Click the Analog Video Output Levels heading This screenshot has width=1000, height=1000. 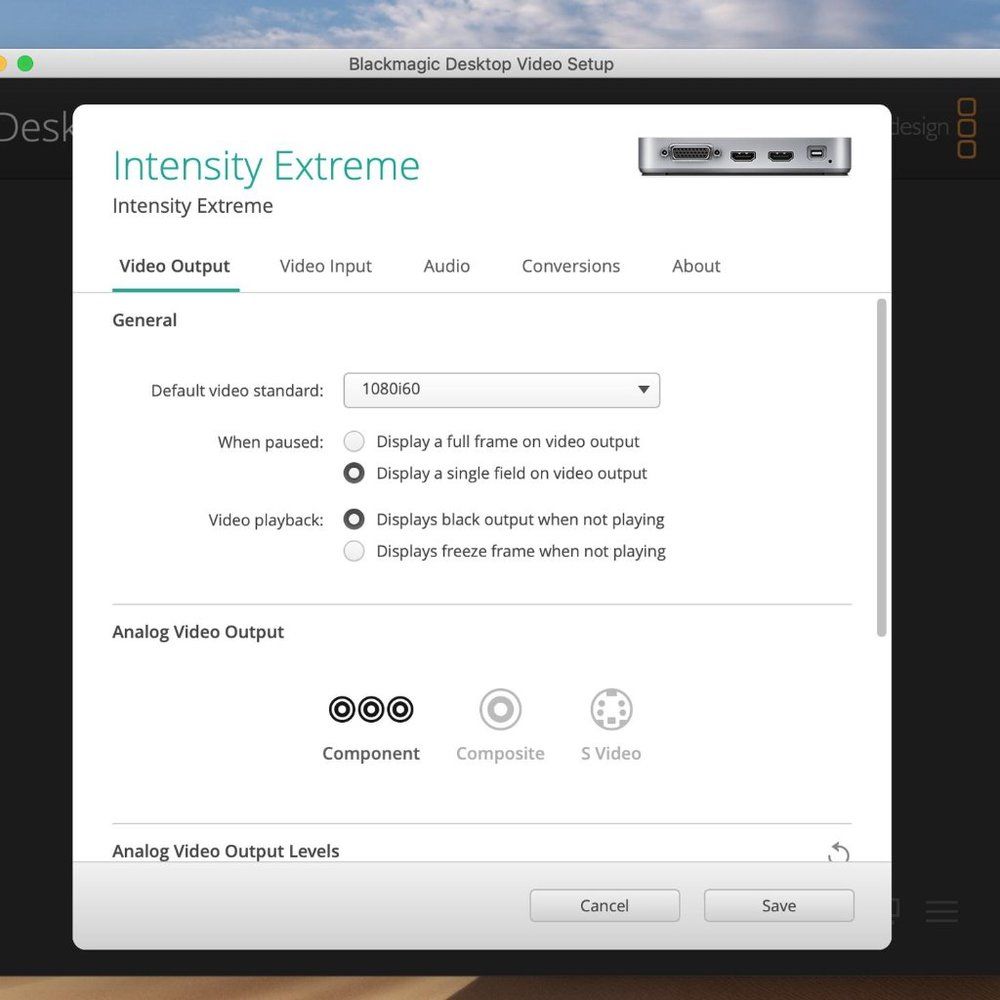pos(226,851)
